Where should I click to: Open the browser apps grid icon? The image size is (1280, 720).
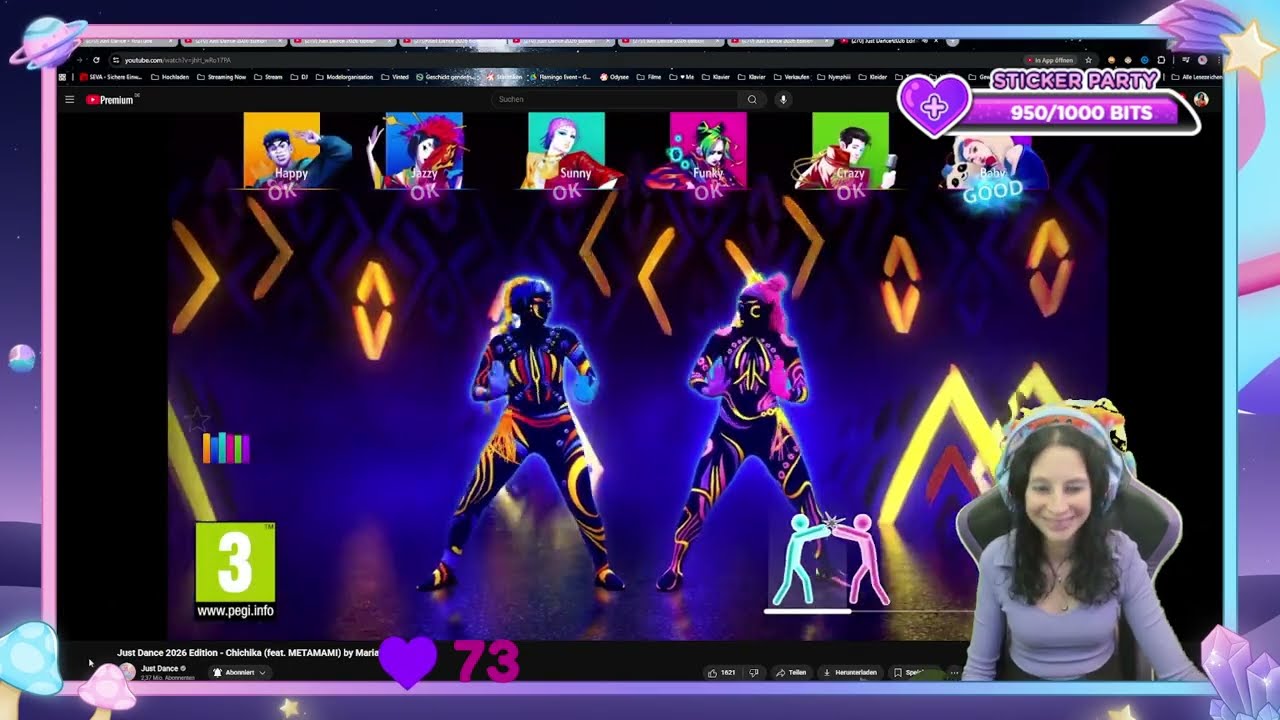(x=64, y=77)
